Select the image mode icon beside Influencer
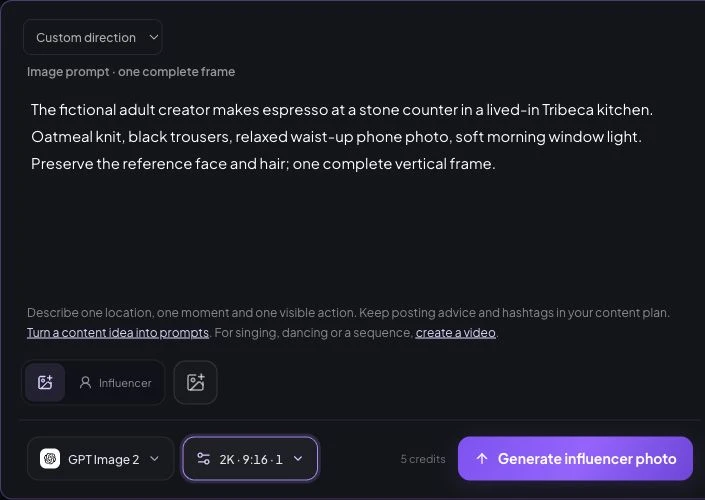Viewport: 705px width, 500px height. click(45, 383)
